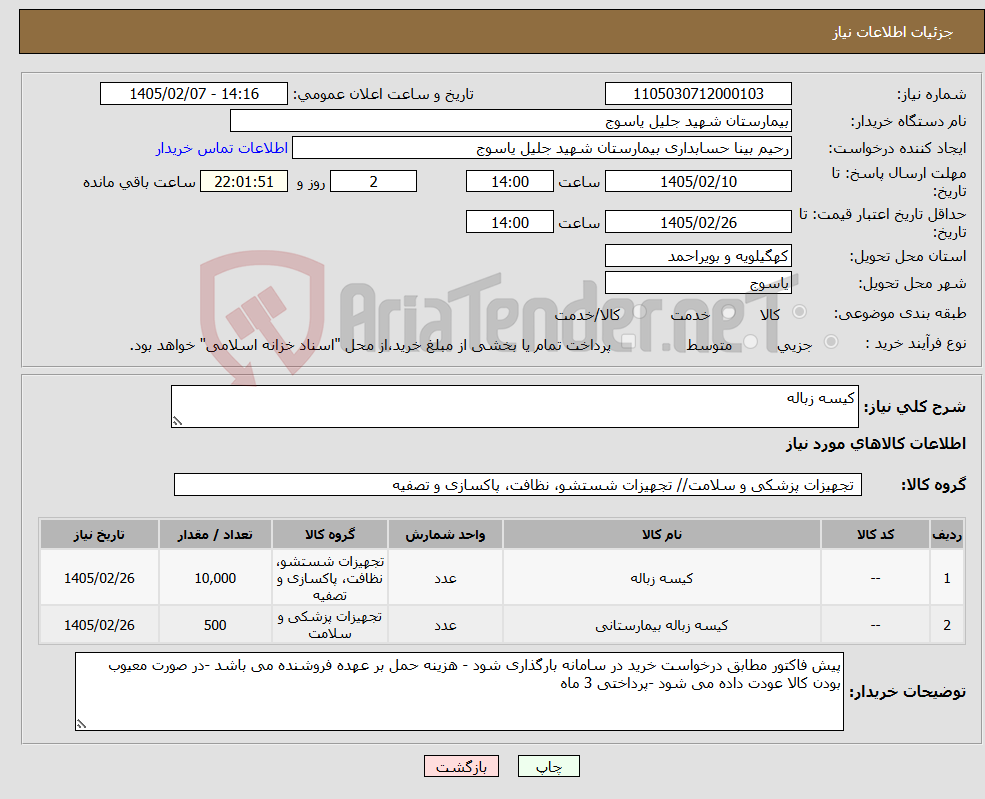Click the واحد شمارش column header
The width and height of the screenshot is (985, 799).
(x=445, y=535)
